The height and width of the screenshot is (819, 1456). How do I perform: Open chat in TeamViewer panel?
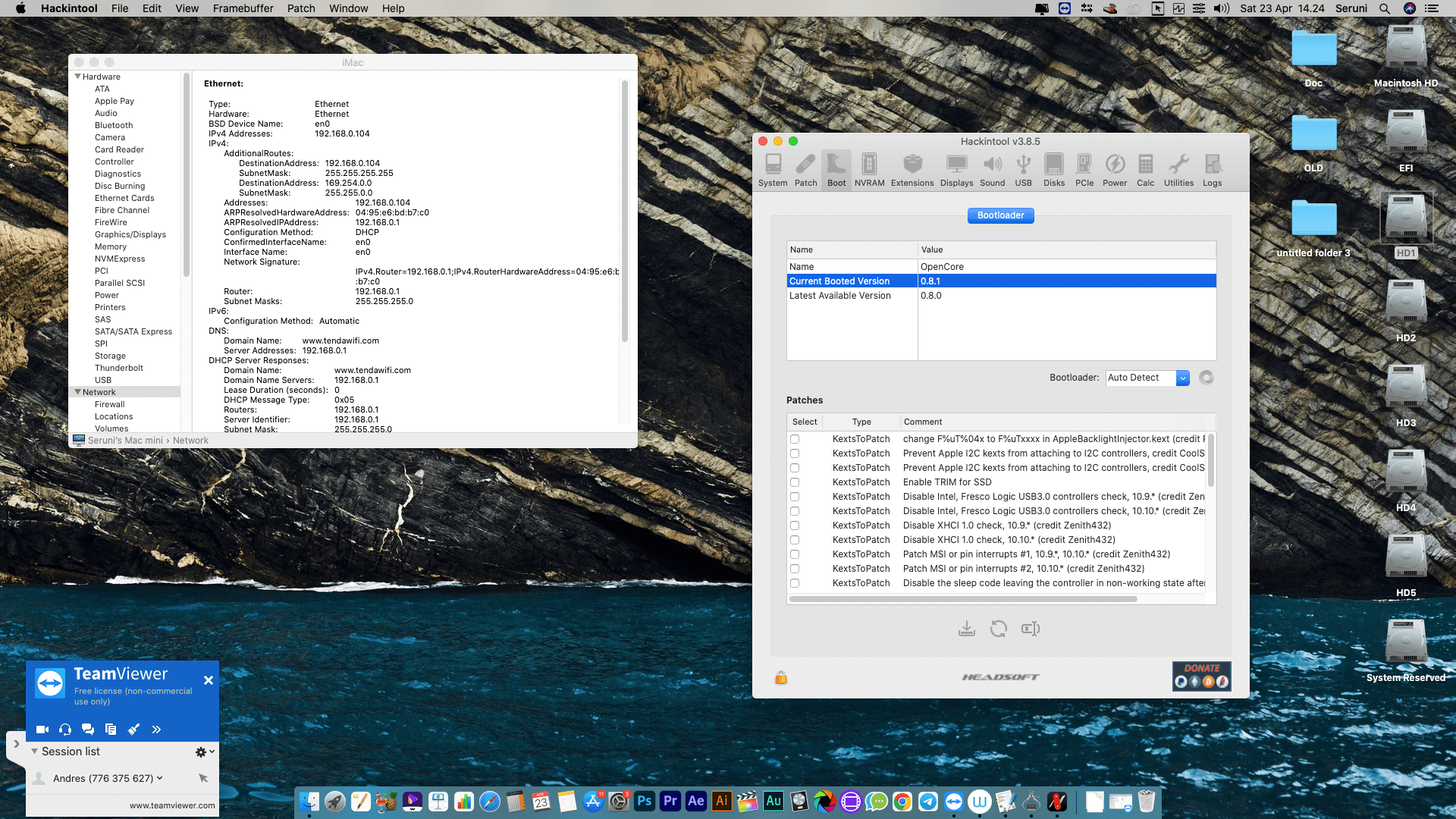[x=88, y=730]
